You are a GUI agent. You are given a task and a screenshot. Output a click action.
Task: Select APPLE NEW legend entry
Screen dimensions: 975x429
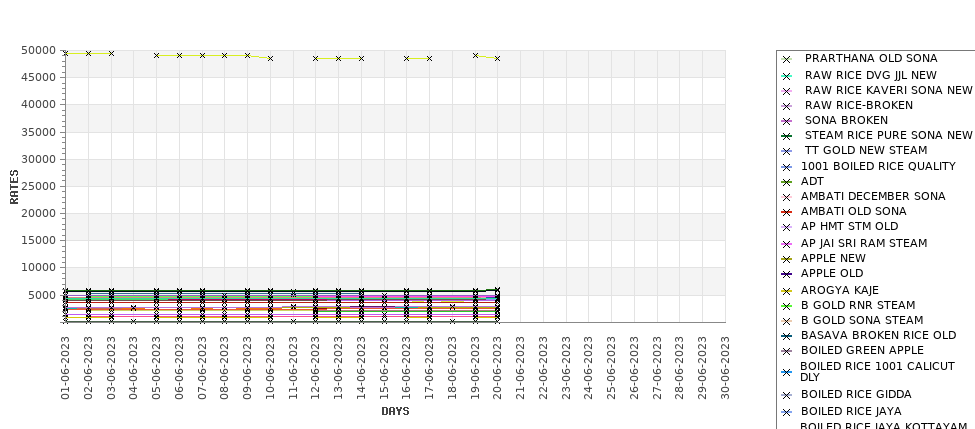[833, 258]
